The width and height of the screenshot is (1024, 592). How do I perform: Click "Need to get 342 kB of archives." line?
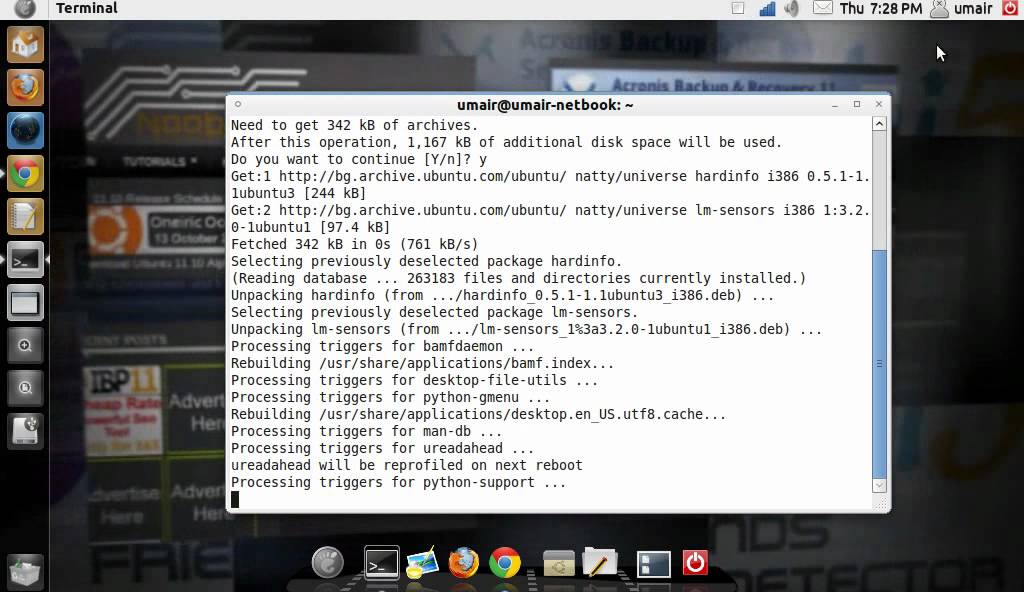tap(355, 125)
